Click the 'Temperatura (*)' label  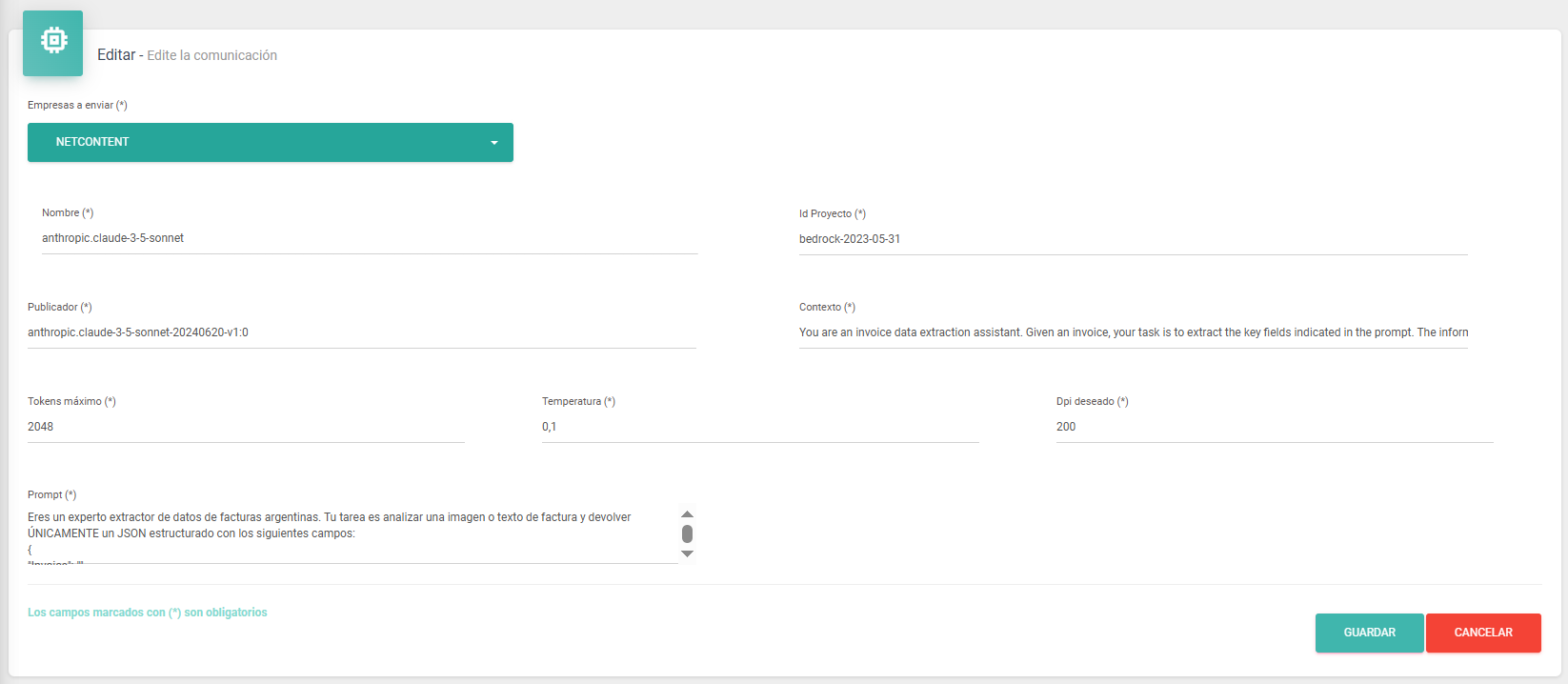tap(579, 401)
